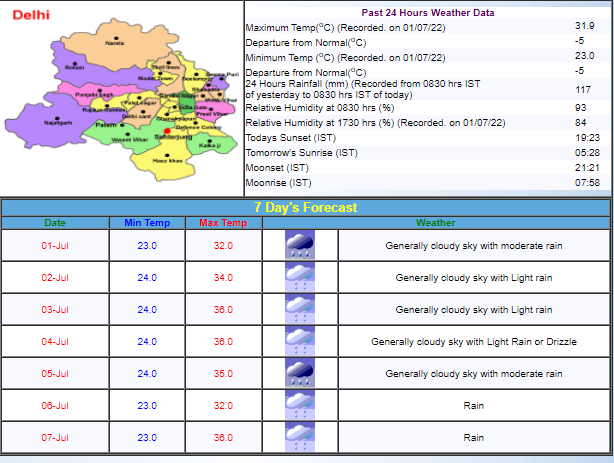Click the Relative Humidity 0830 hrs value 93
The height and width of the screenshot is (463, 614).
pyautogui.click(x=581, y=107)
